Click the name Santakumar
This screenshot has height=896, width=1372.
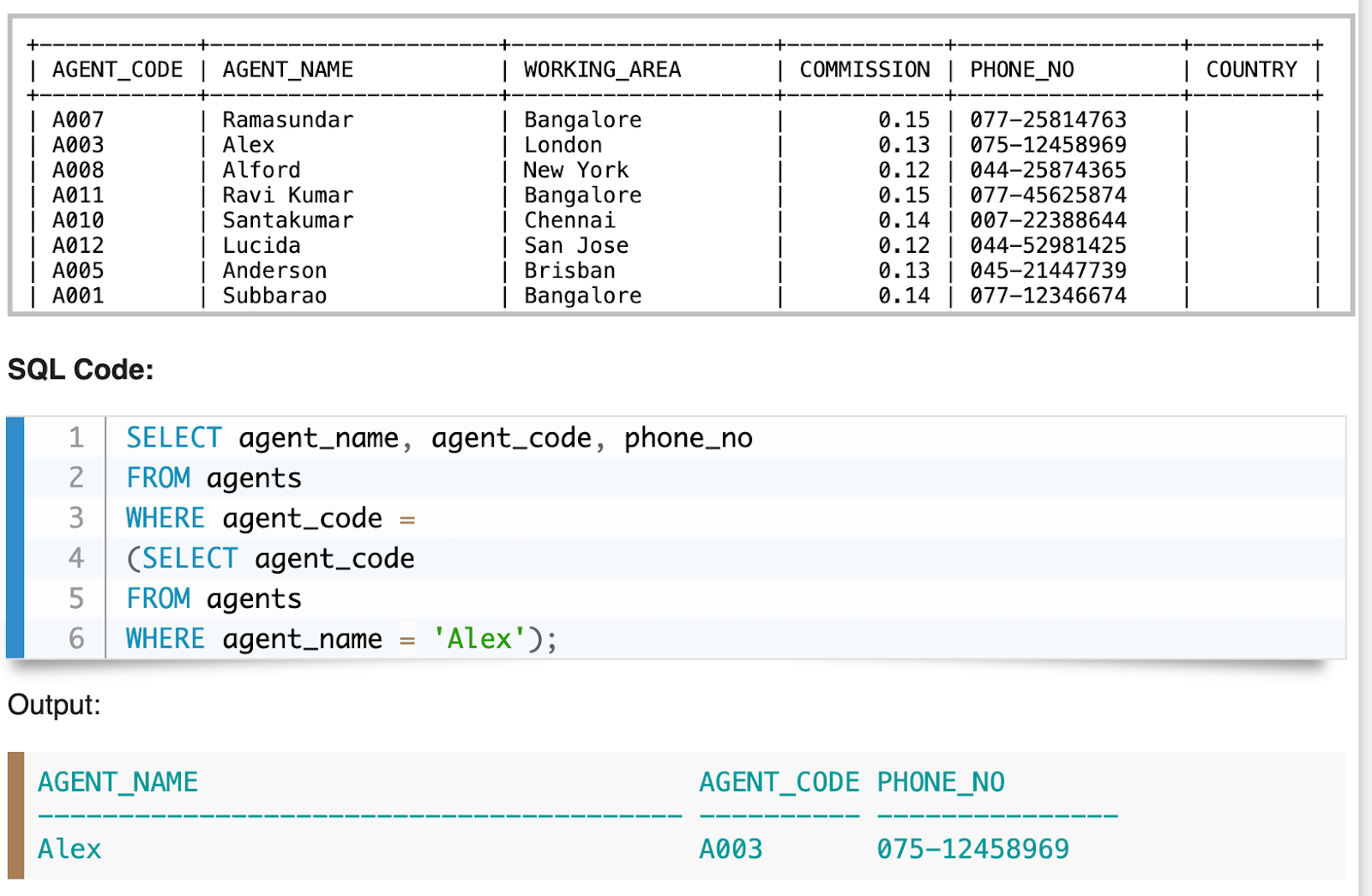pos(287,219)
